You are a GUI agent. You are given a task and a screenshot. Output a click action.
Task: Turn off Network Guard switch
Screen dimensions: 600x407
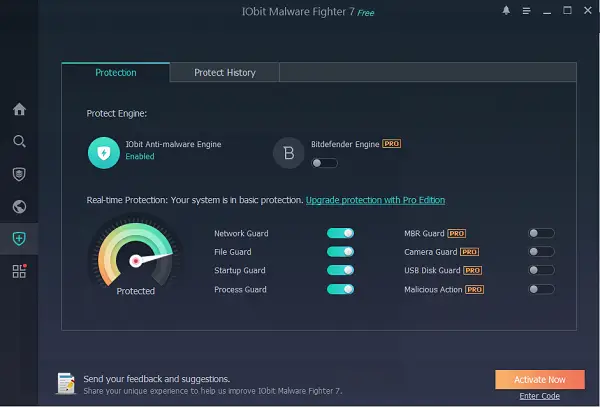[x=340, y=233]
